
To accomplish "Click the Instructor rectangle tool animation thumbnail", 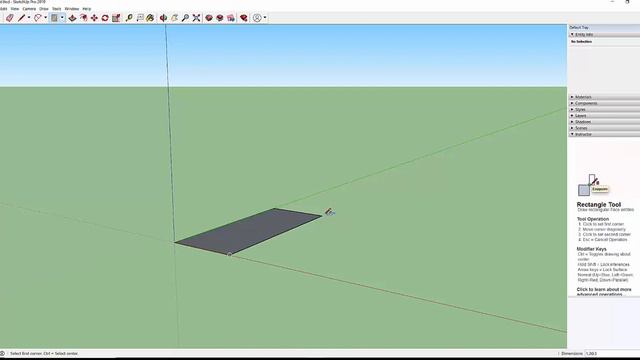I will (593, 185).
